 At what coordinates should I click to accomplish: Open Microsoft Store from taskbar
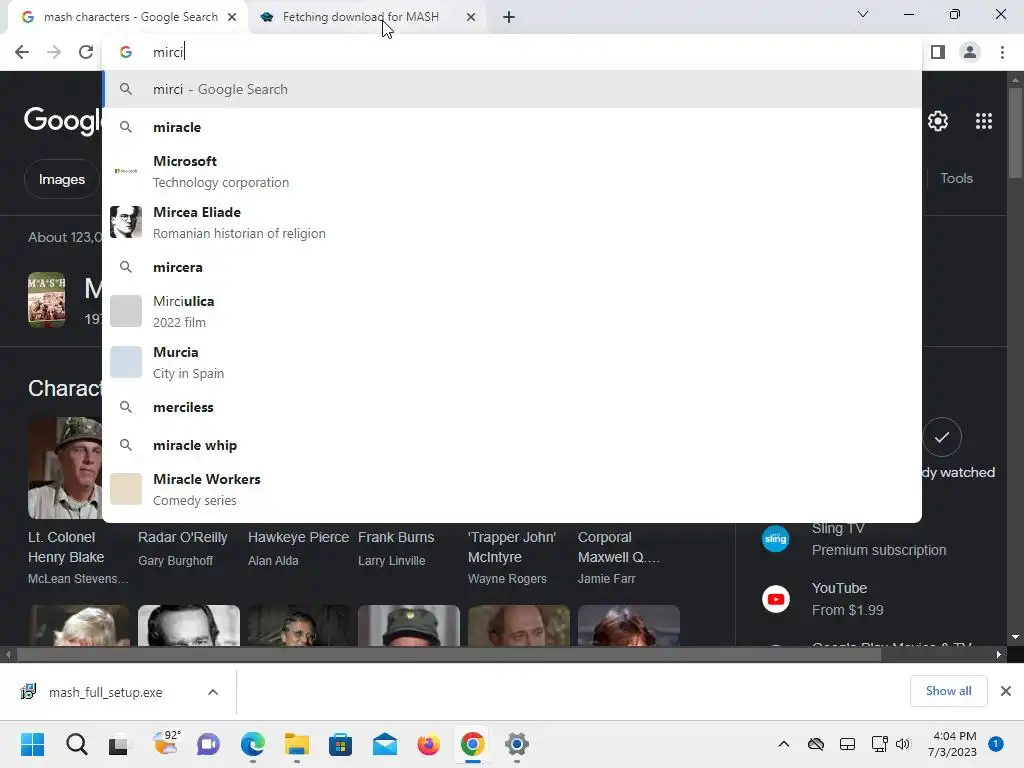pos(340,744)
